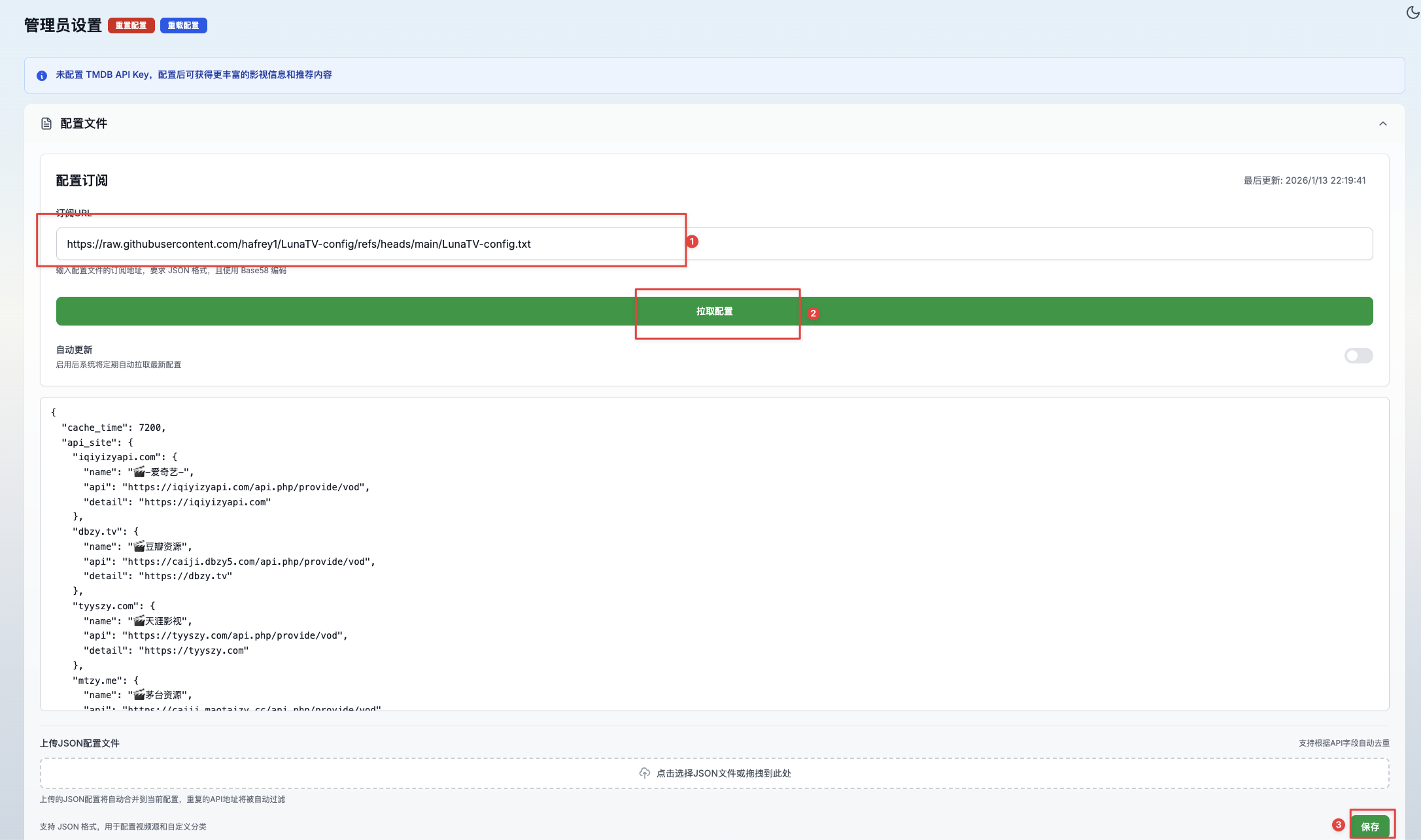The image size is (1421, 840).
Task: Click the "dbzy.tv" key line
Action: [x=105, y=531]
